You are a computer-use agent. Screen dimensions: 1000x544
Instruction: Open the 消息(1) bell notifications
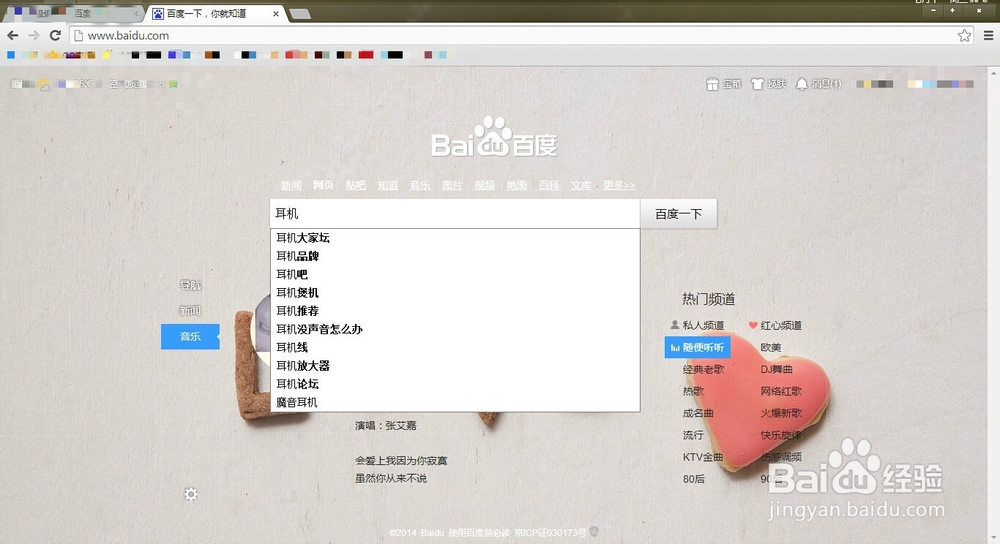pyautogui.click(x=818, y=84)
